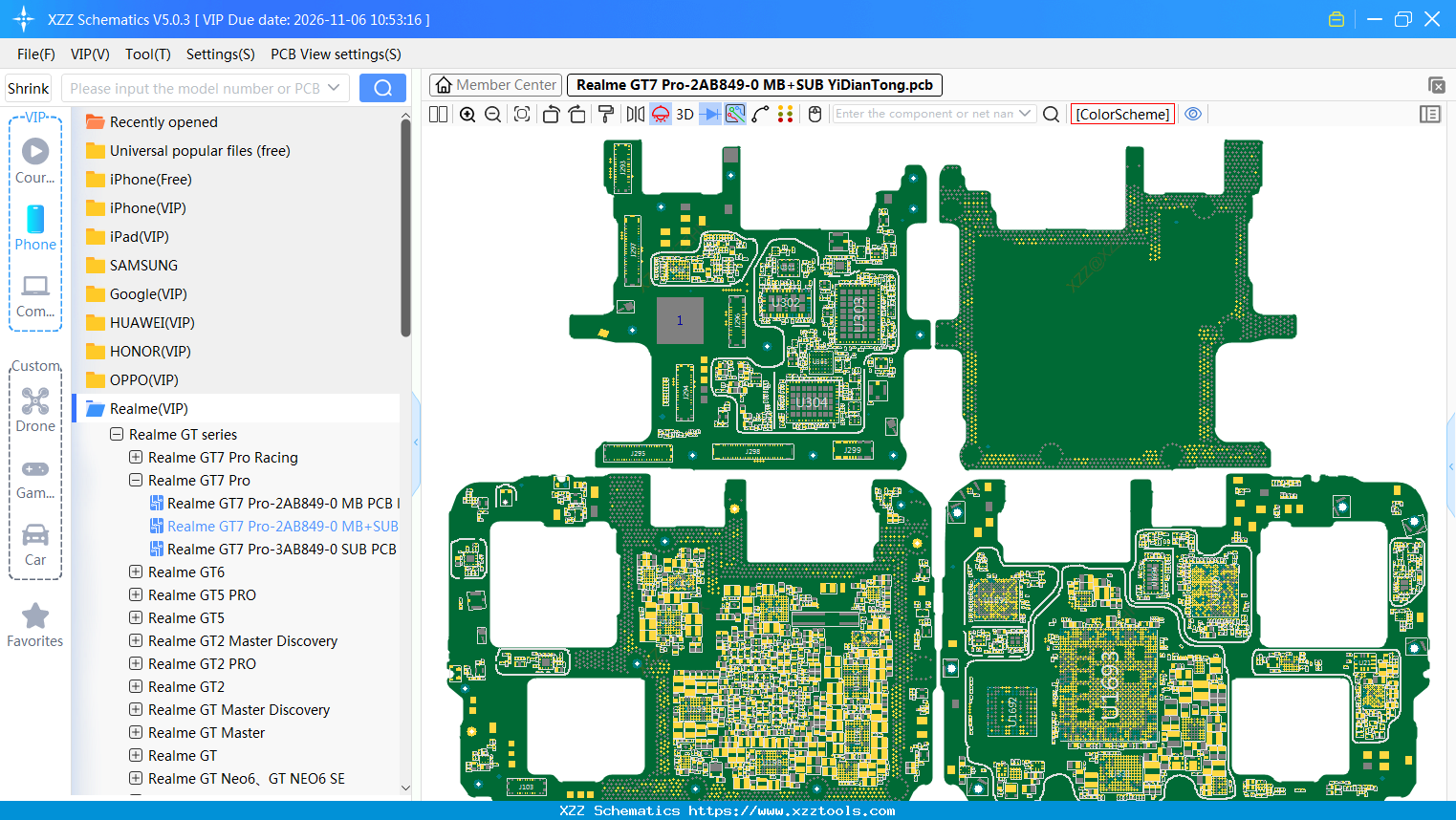Screen dimensions: 1456x820
Task: Open the Member Center
Action: [496, 85]
